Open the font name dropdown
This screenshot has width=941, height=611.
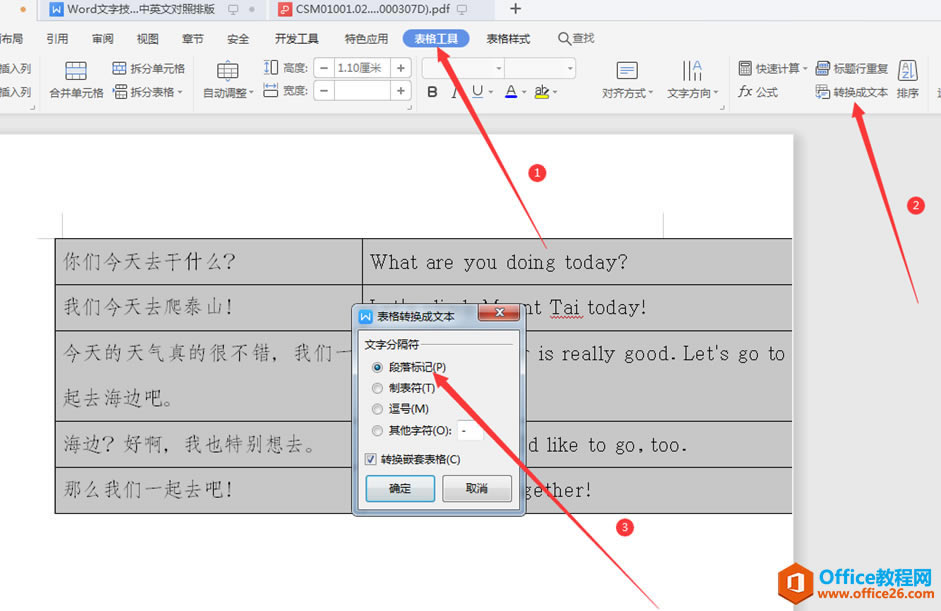tap(498, 68)
